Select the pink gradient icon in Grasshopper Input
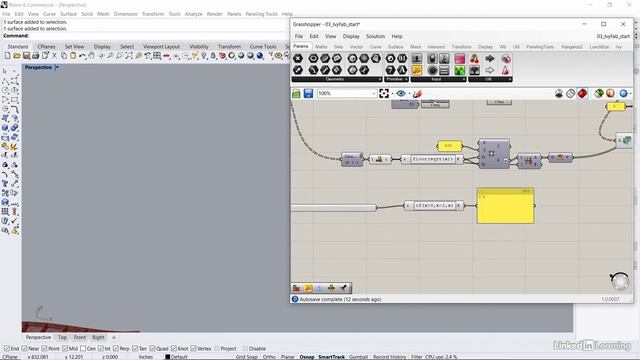This screenshot has height=360, width=640. pyautogui.click(x=460, y=58)
